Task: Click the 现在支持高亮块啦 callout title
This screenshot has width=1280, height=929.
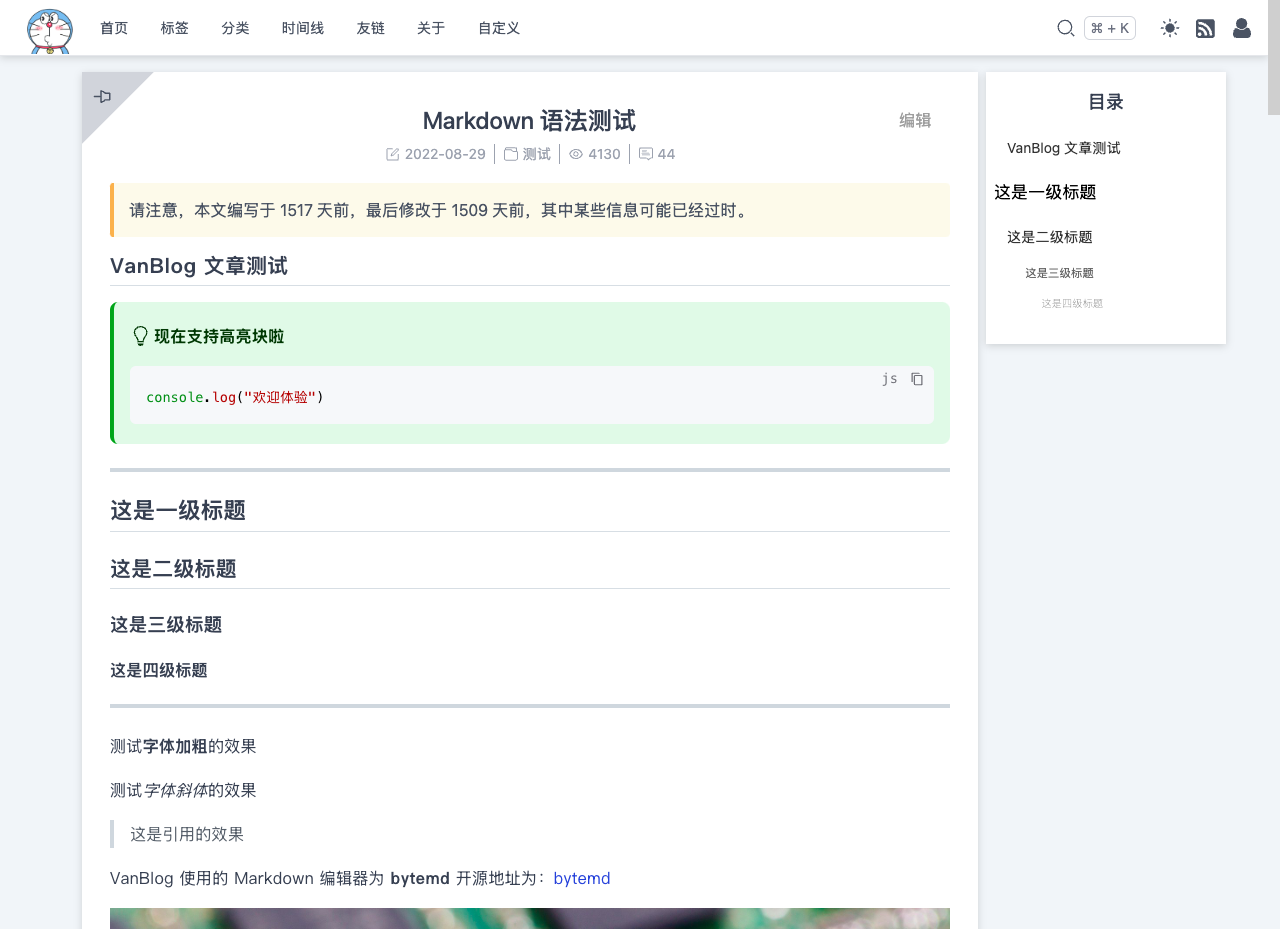Action: click(x=219, y=336)
